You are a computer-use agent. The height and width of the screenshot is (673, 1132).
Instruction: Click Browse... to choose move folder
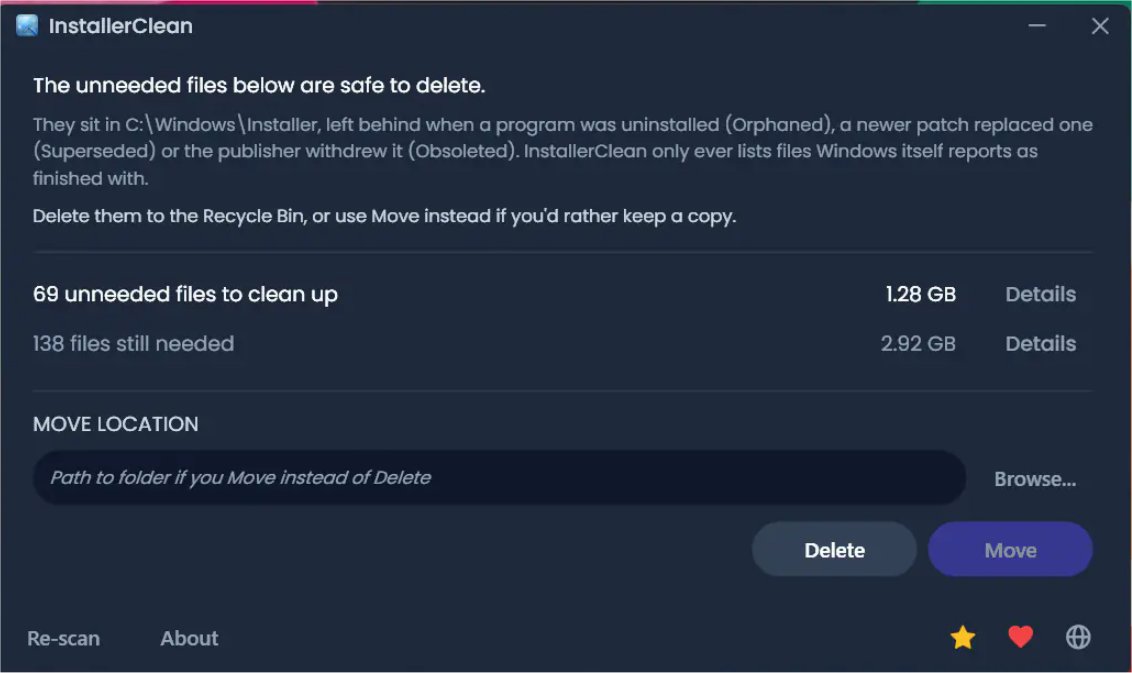click(1035, 479)
